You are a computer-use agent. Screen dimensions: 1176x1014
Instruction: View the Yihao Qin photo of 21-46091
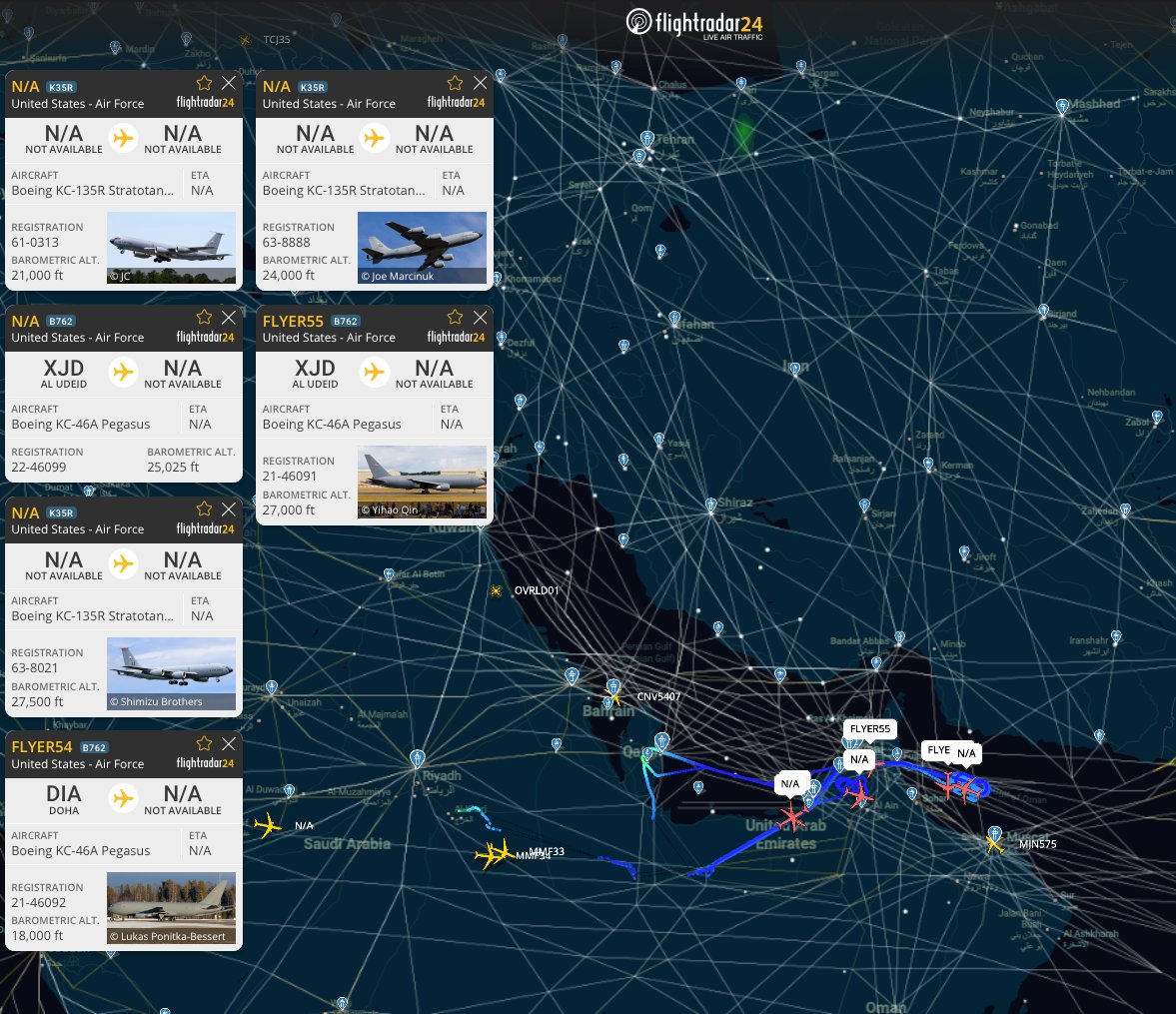[423, 482]
